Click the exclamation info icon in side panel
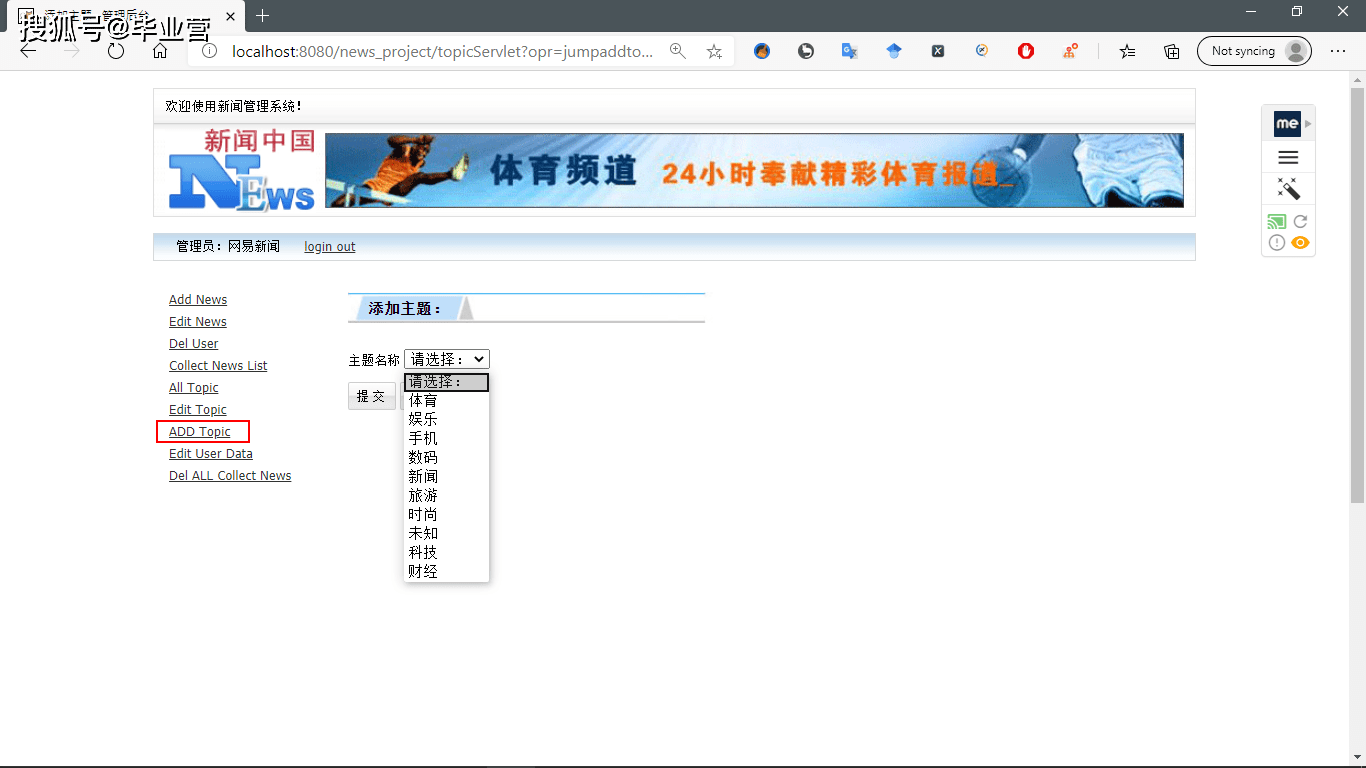 pos(1277,243)
